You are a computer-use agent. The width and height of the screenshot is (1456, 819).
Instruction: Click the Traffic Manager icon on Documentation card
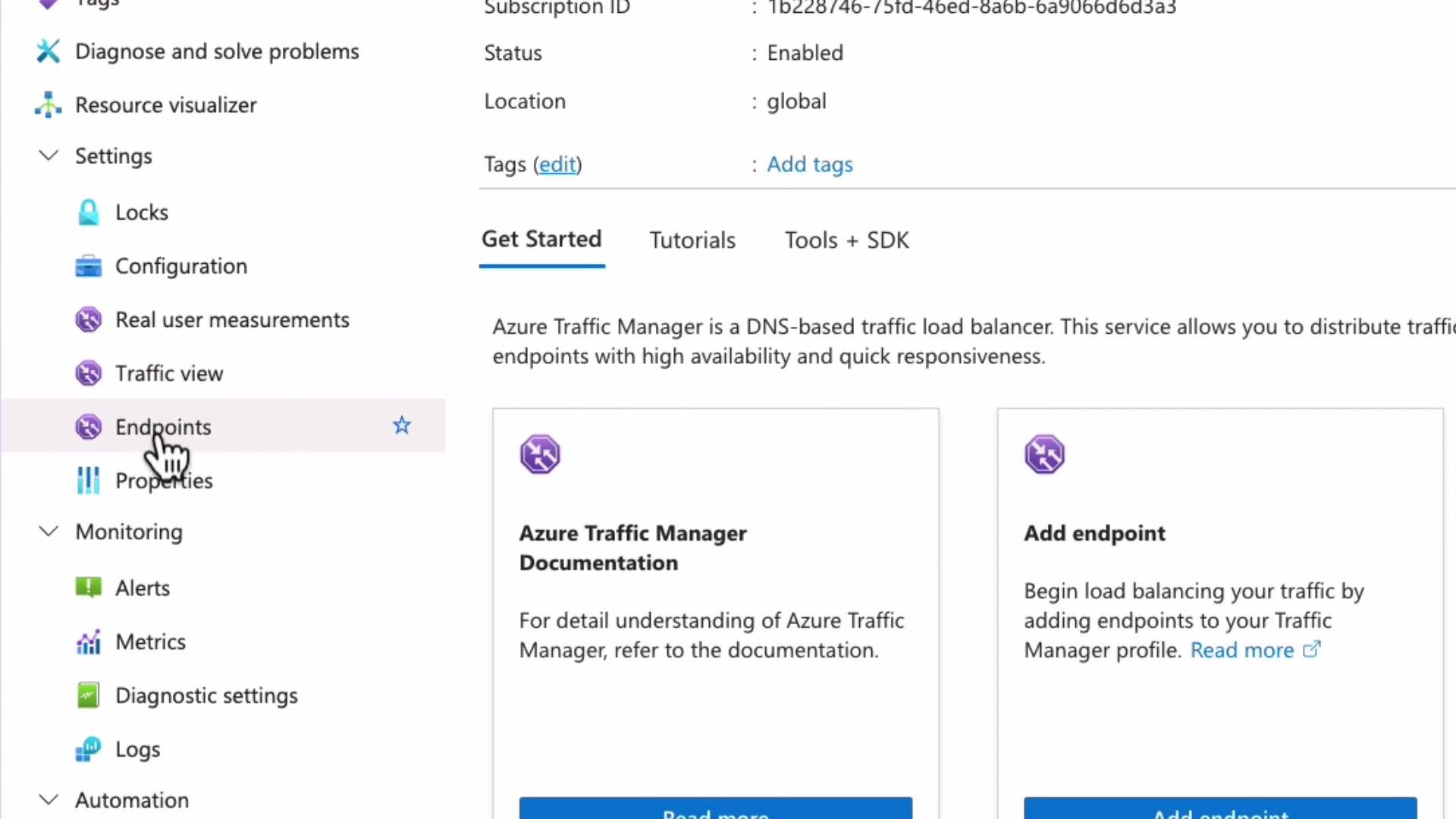(540, 454)
